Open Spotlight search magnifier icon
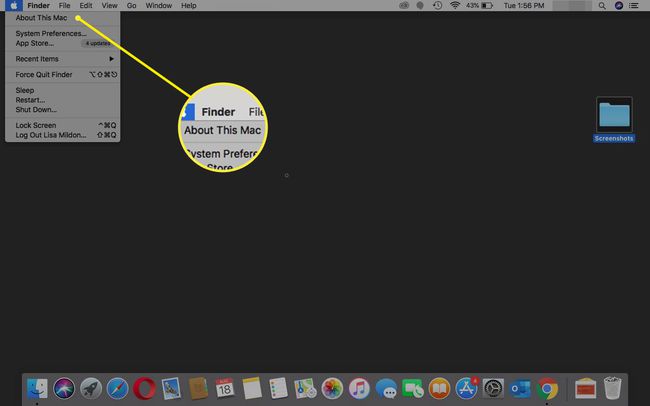The width and height of the screenshot is (650, 406). click(602, 6)
